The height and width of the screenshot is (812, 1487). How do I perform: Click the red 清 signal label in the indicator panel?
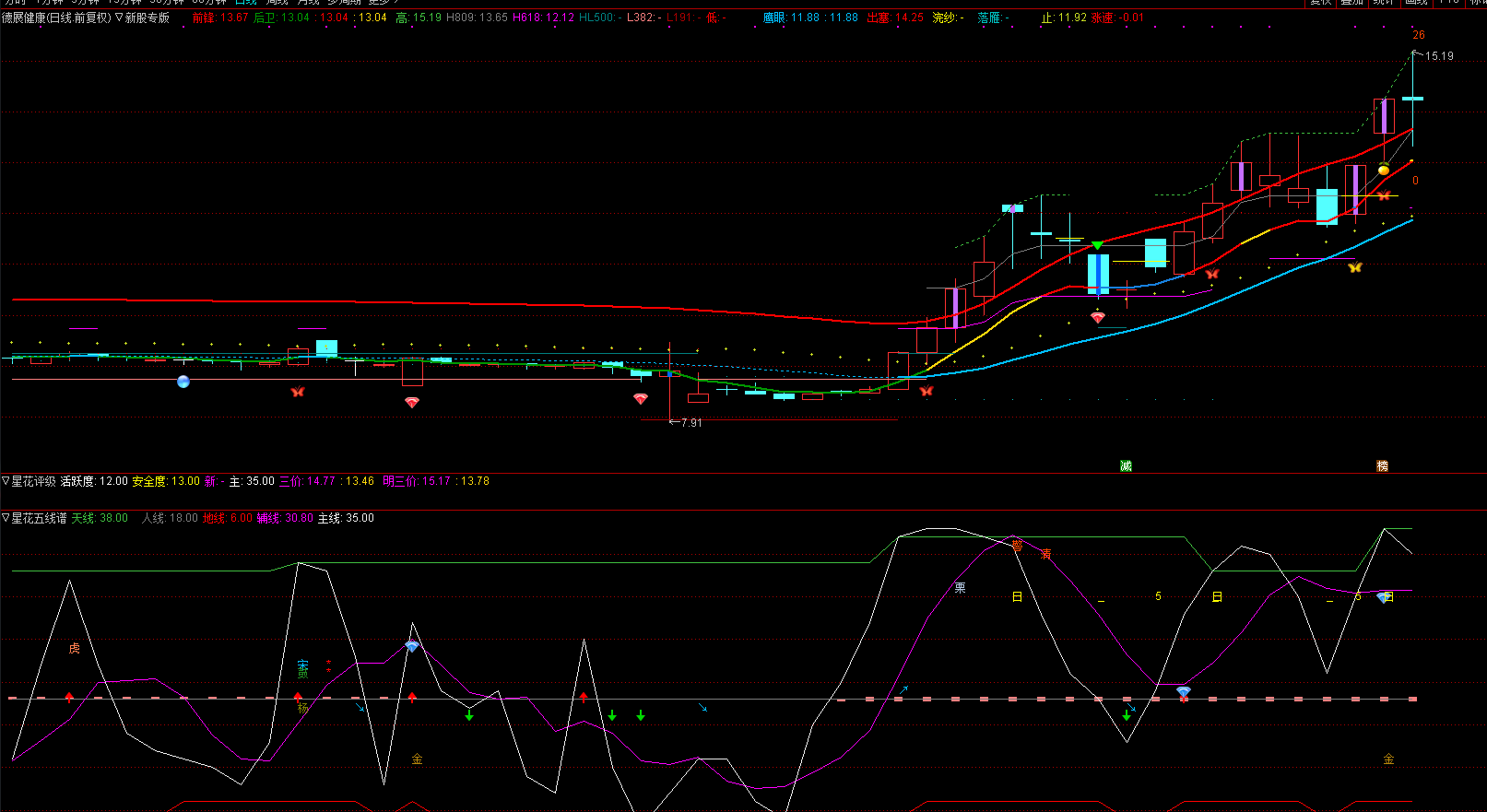1045,554
